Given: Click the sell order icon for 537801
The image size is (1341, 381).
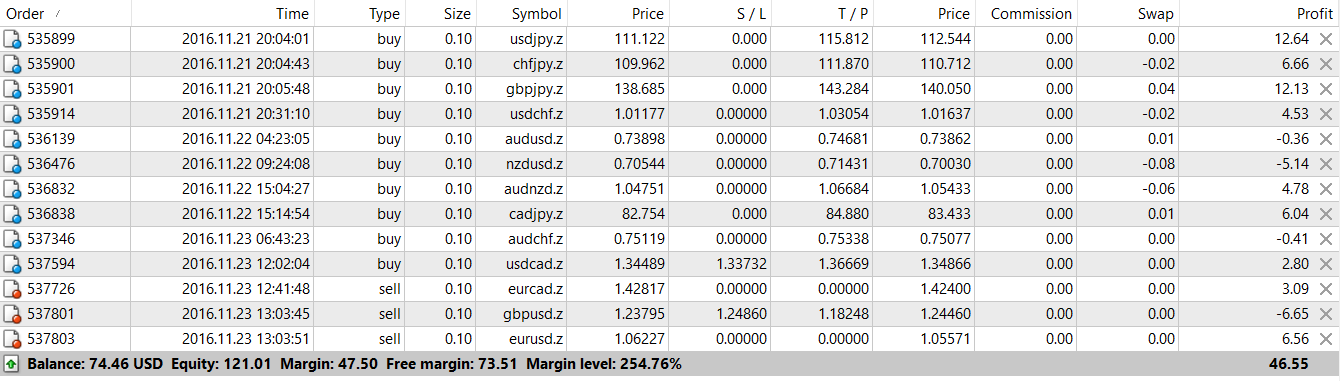Looking at the screenshot, I should coord(12,314).
